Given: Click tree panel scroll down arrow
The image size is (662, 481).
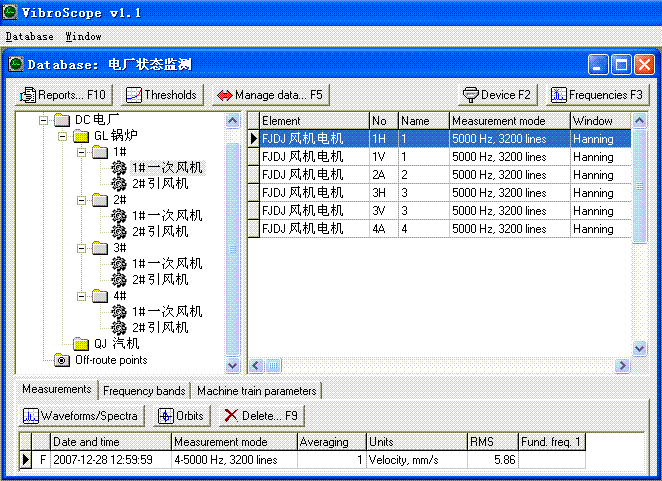Looking at the screenshot, I should (233, 365).
